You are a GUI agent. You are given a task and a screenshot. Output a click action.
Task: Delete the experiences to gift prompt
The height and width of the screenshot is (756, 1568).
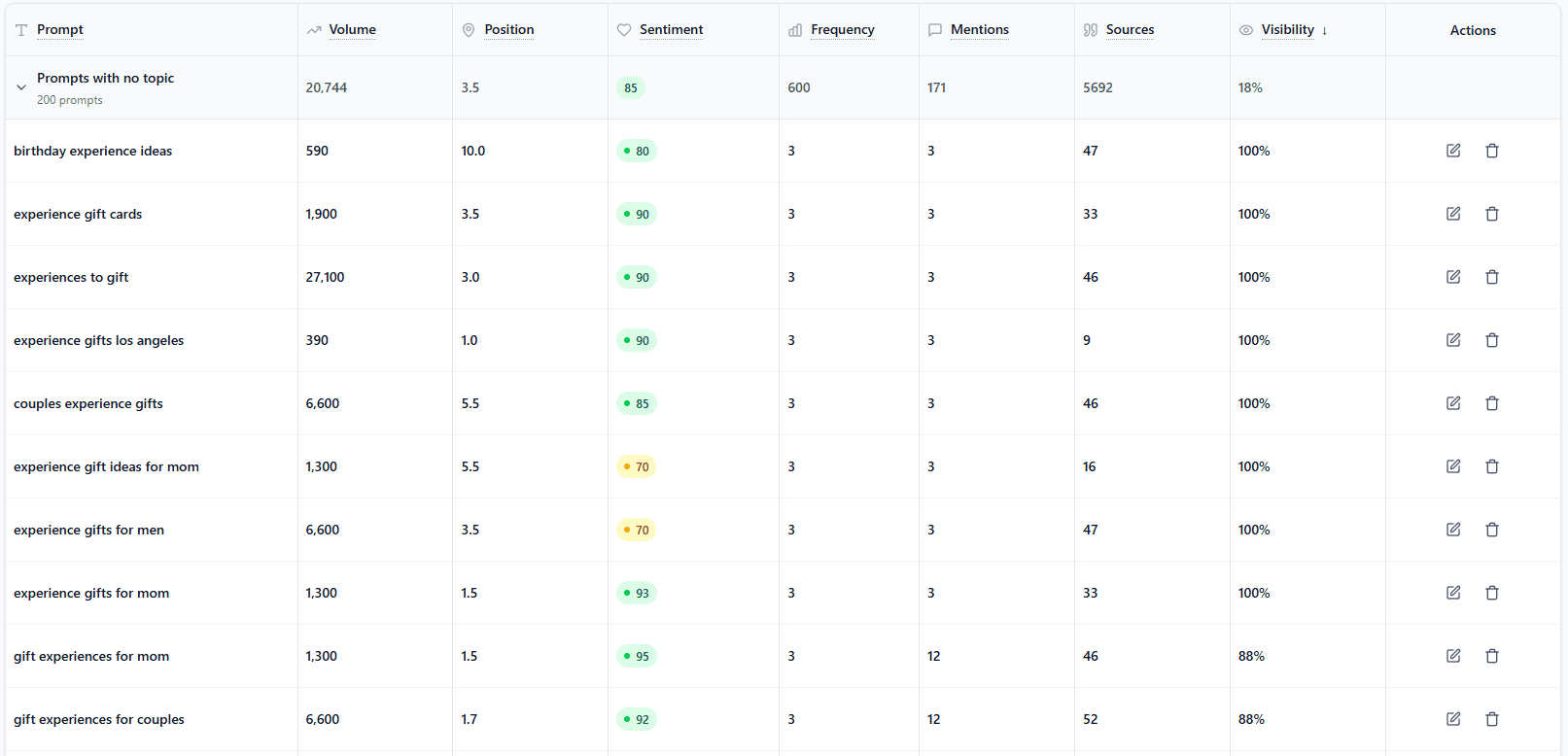[x=1492, y=277]
